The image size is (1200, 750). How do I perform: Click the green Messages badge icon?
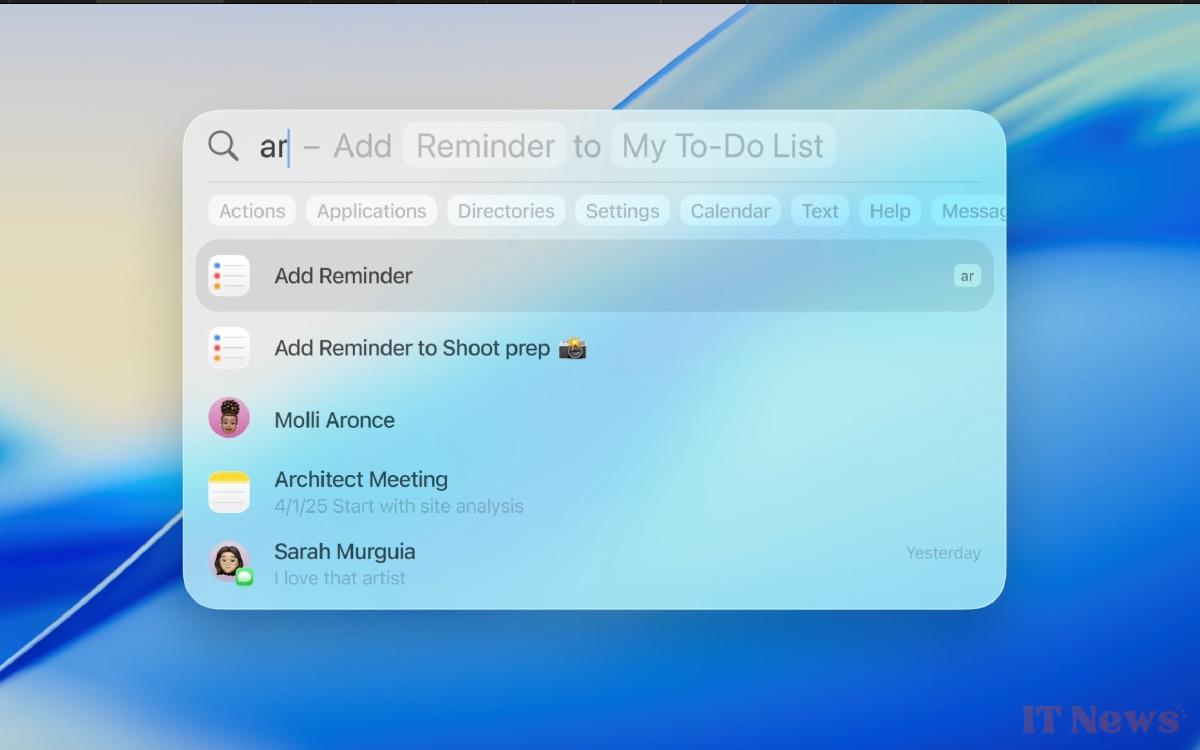coord(244,577)
